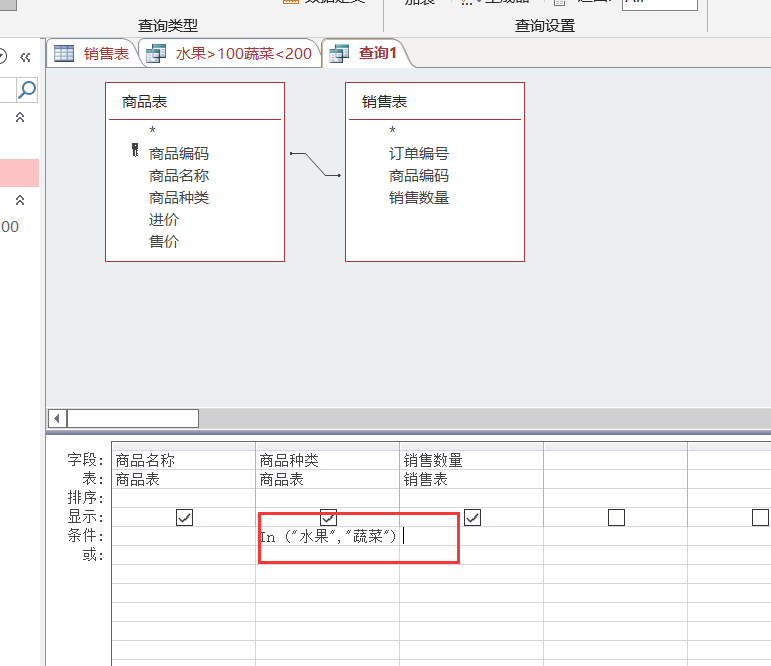Select 商品编码 field in 商品表
Screen dimensions: 771x666
(179, 153)
